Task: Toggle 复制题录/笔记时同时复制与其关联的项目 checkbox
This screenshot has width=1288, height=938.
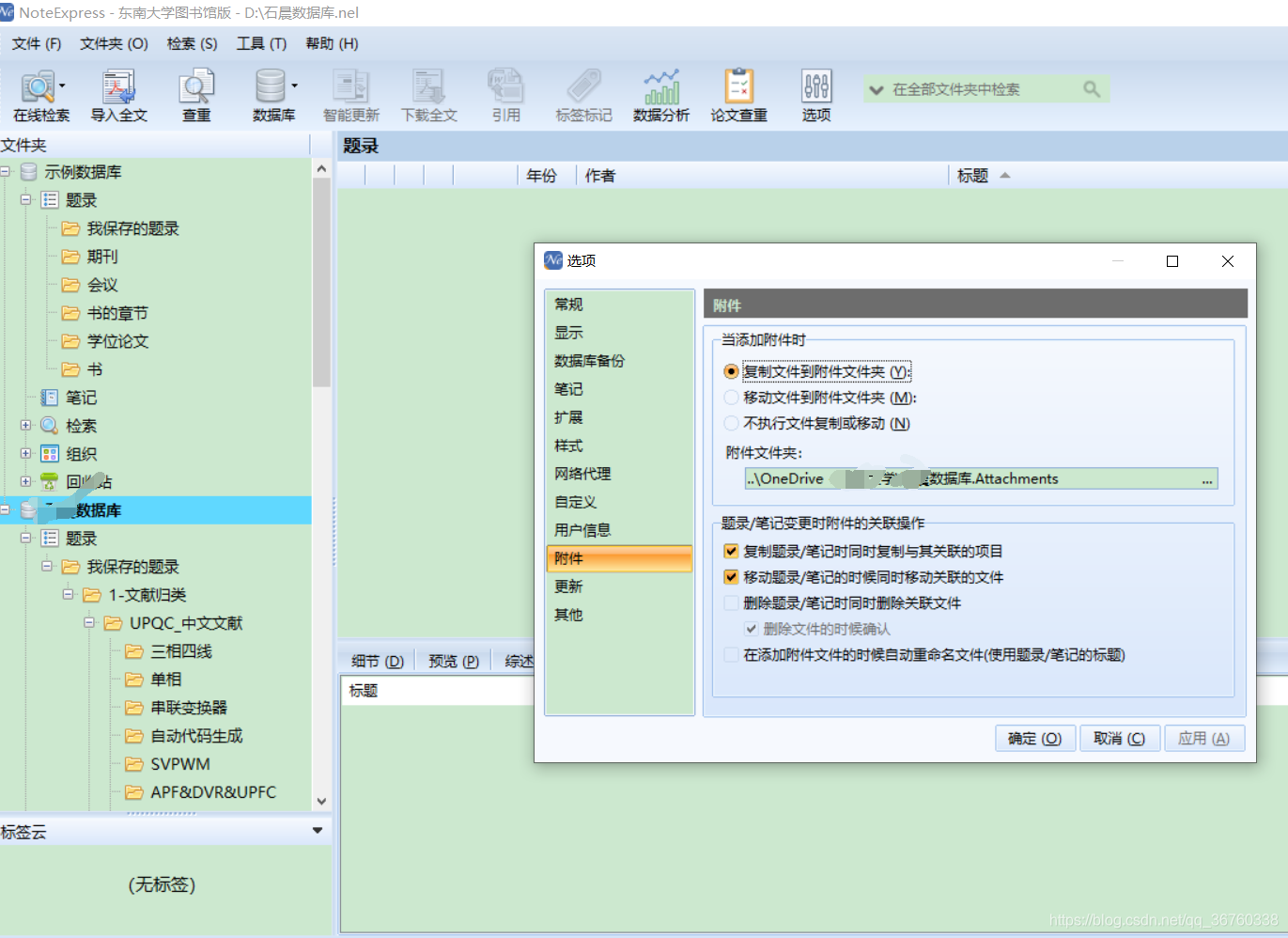Action: pyautogui.click(x=731, y=551)
